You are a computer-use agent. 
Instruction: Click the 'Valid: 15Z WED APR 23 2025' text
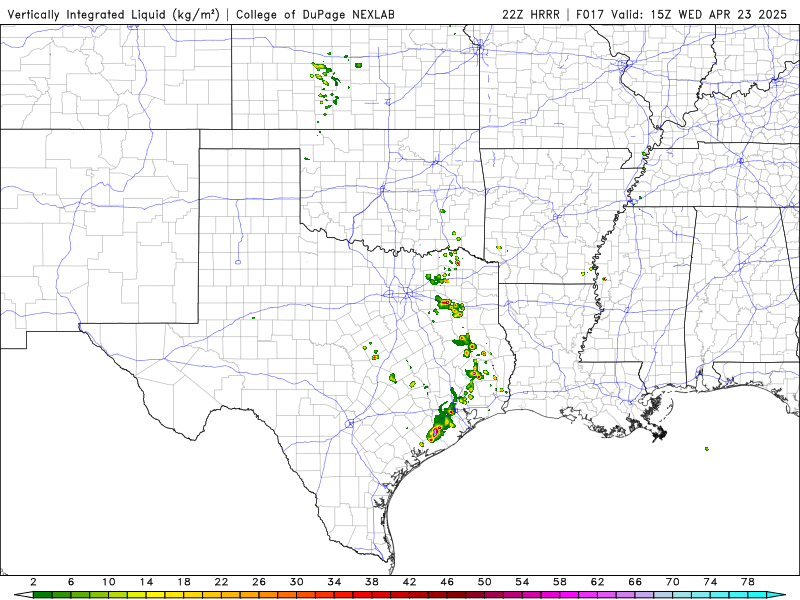[x=699, y=15]
